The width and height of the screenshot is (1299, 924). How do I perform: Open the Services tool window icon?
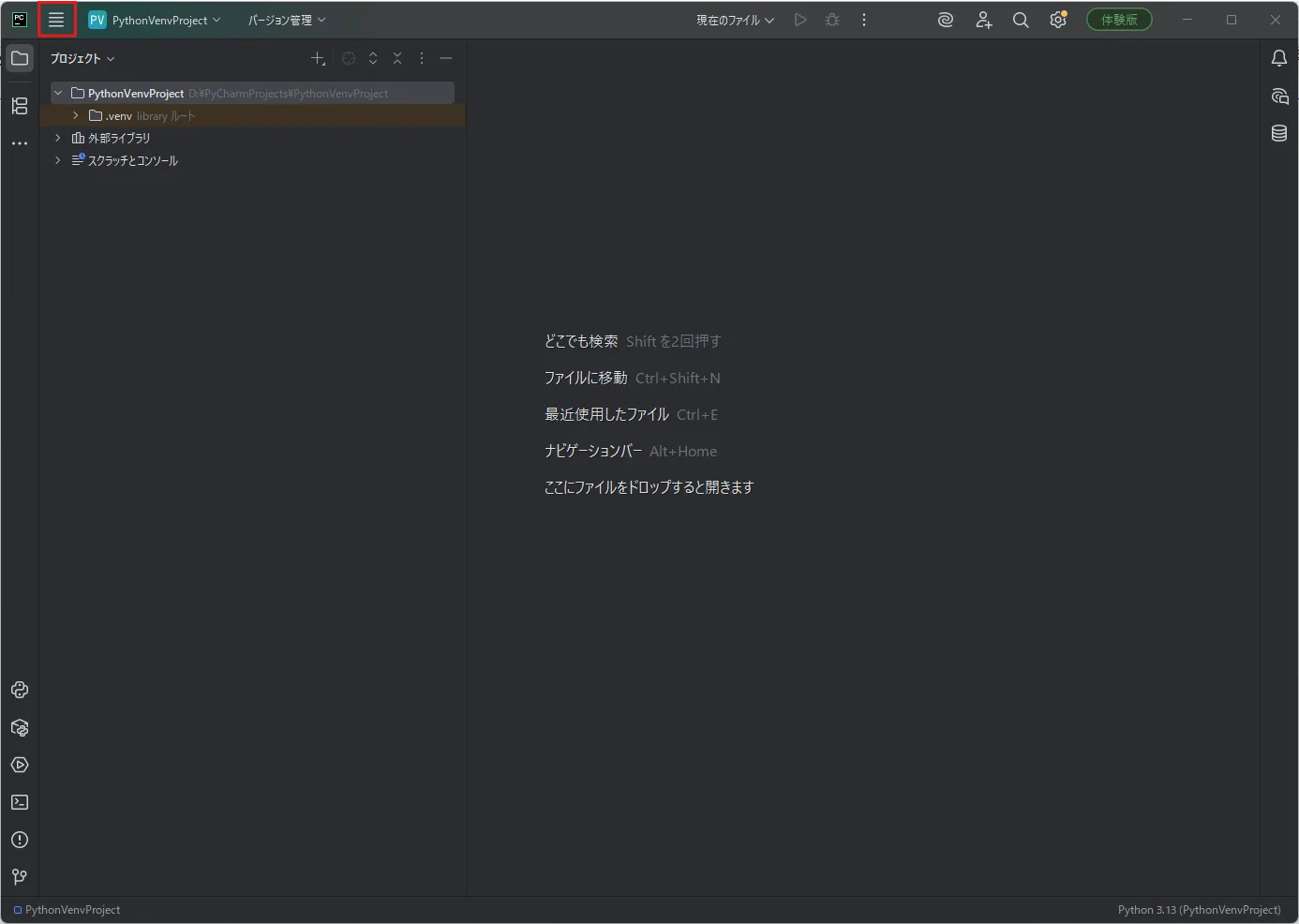pos(20,765)
